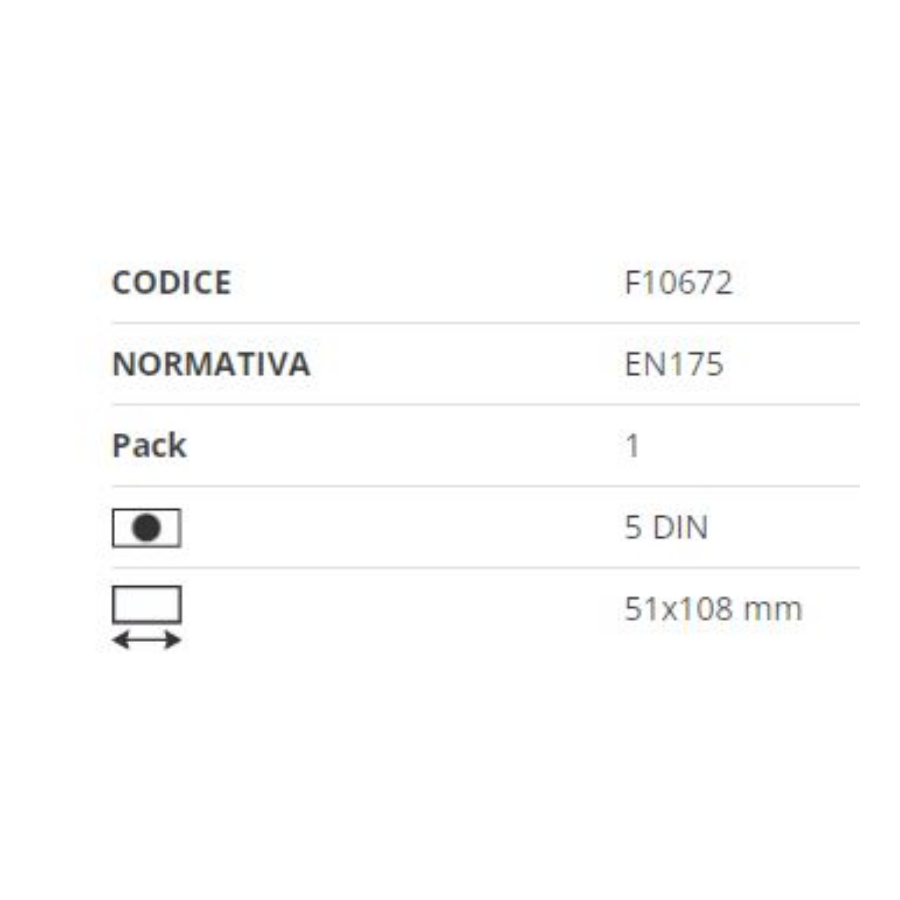The height and width of the screenshot is (900, 900).
Task: Click the black dot inside shade icon
Action: (x=146, y=527)
